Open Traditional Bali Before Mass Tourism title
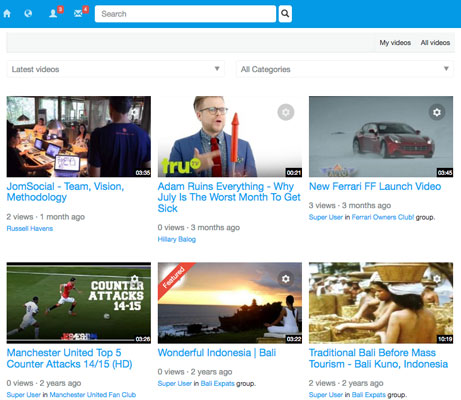 (378, 358)
